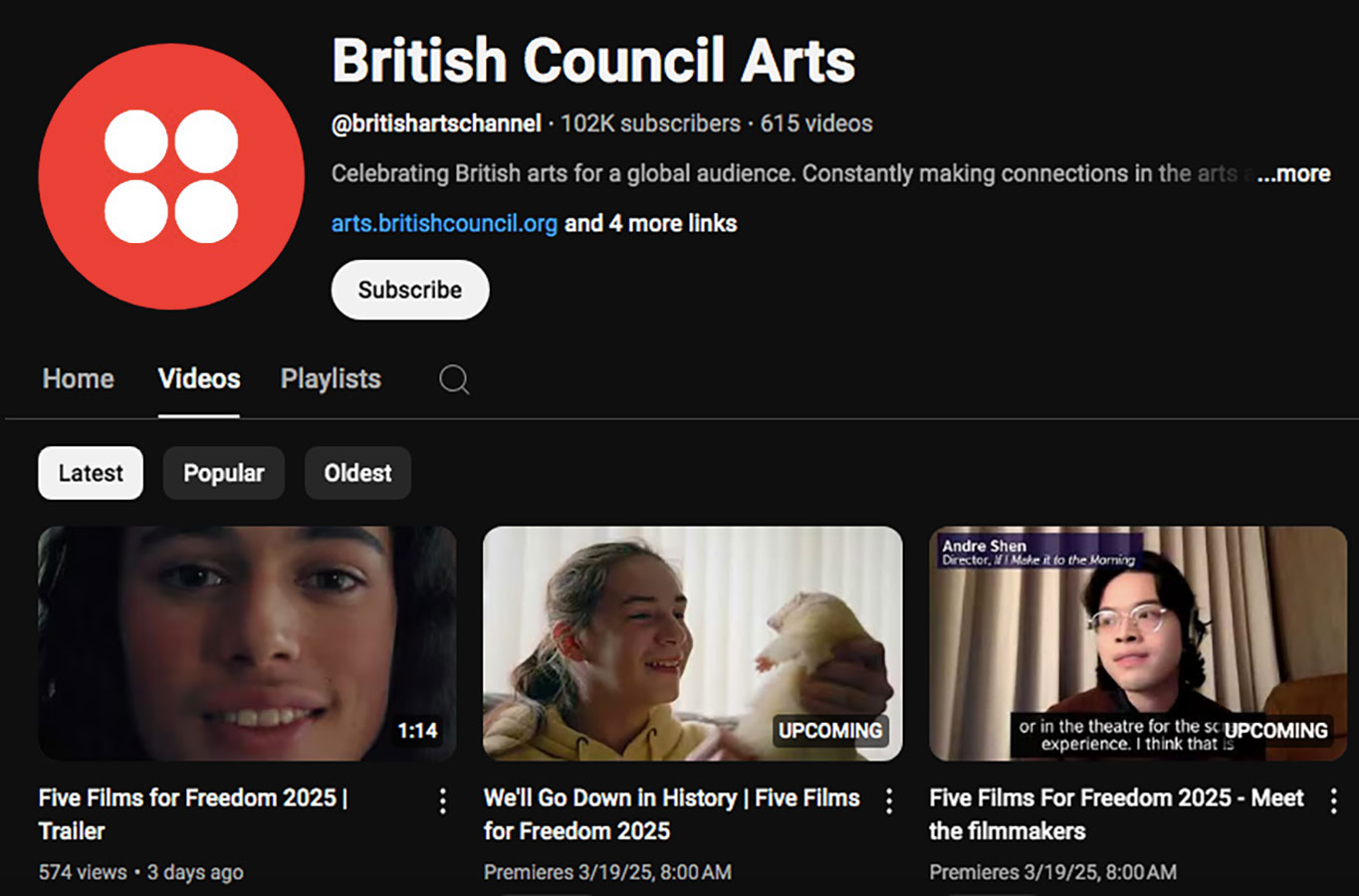
Task: Click the premiere date under We'll Go Down in History
Action: click(x=607, y=872)
